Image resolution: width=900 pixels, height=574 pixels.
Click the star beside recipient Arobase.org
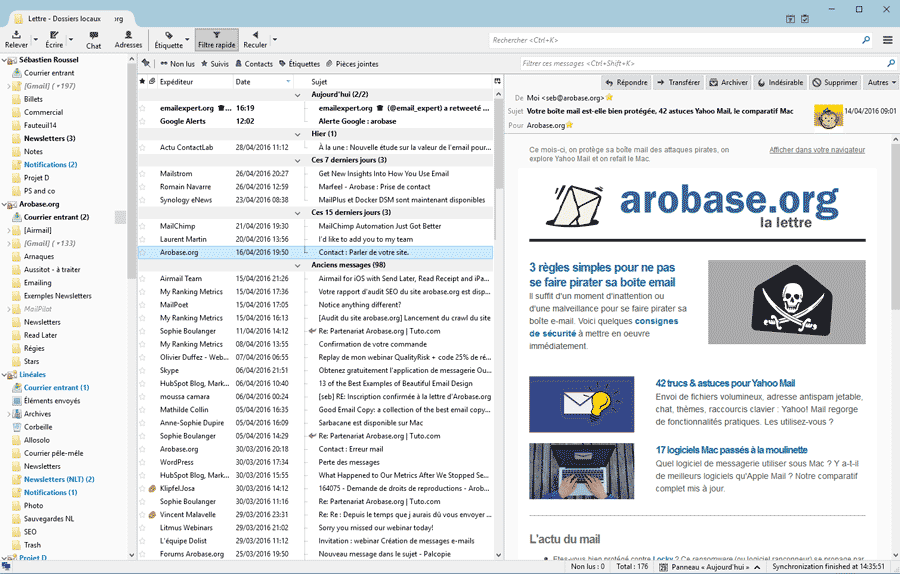tap(569, 125)
